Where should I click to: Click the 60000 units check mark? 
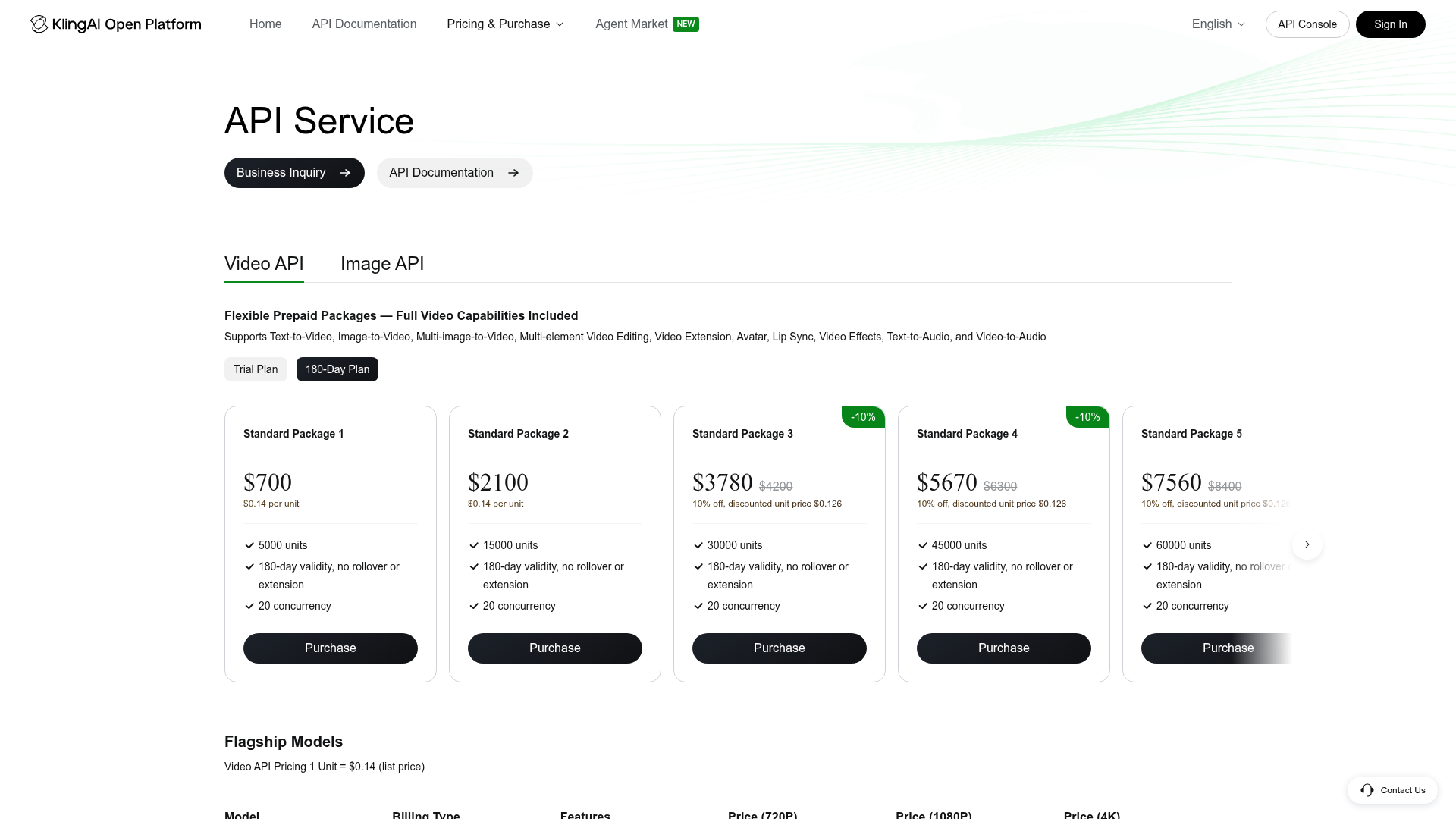pos(1147,545)
